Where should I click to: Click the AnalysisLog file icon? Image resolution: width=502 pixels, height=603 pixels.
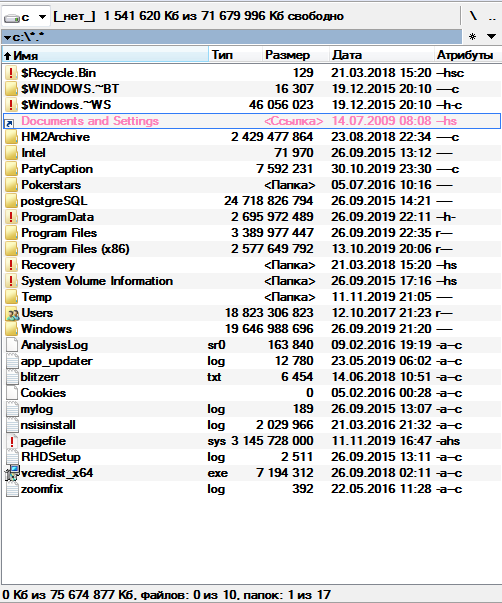(12, 345)
